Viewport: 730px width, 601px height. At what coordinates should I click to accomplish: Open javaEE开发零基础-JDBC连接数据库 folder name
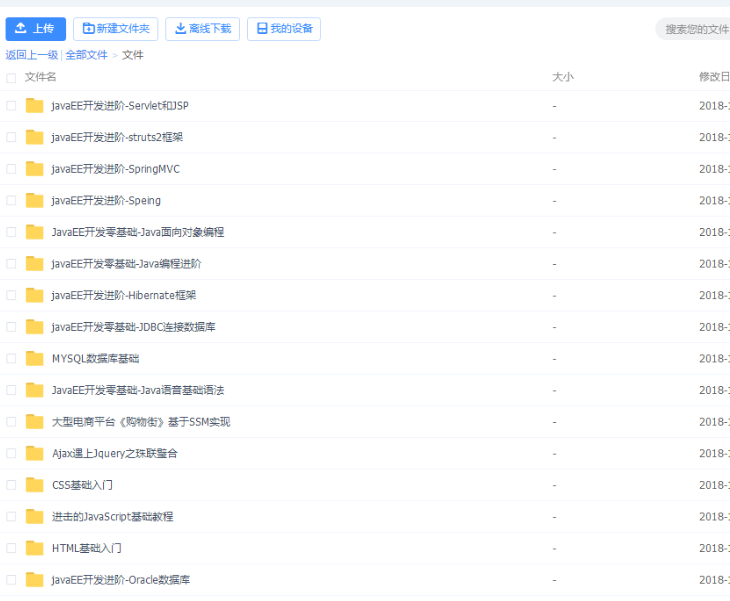click(134, 328)
